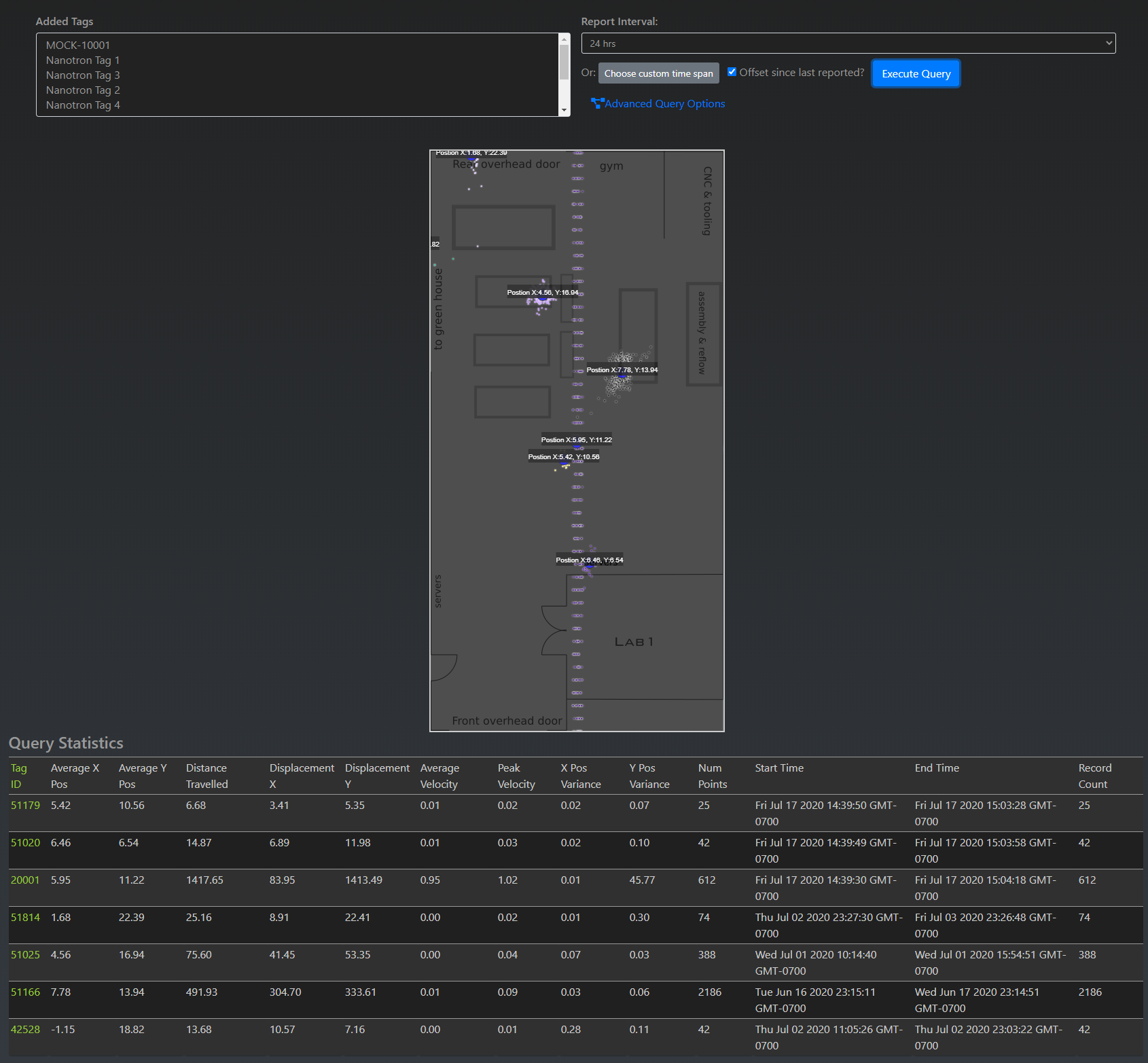Click the tag ID 51025 link
The image size is (1148, 1063).
[25, 955]
